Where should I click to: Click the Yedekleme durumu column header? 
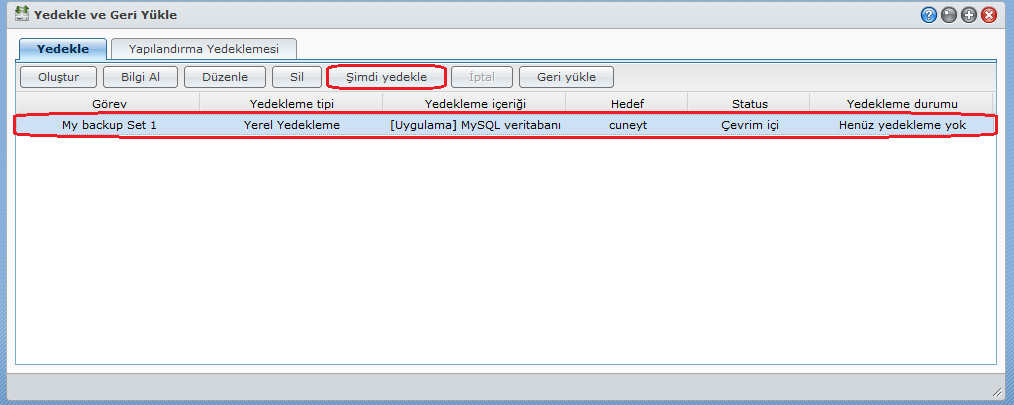901,103
